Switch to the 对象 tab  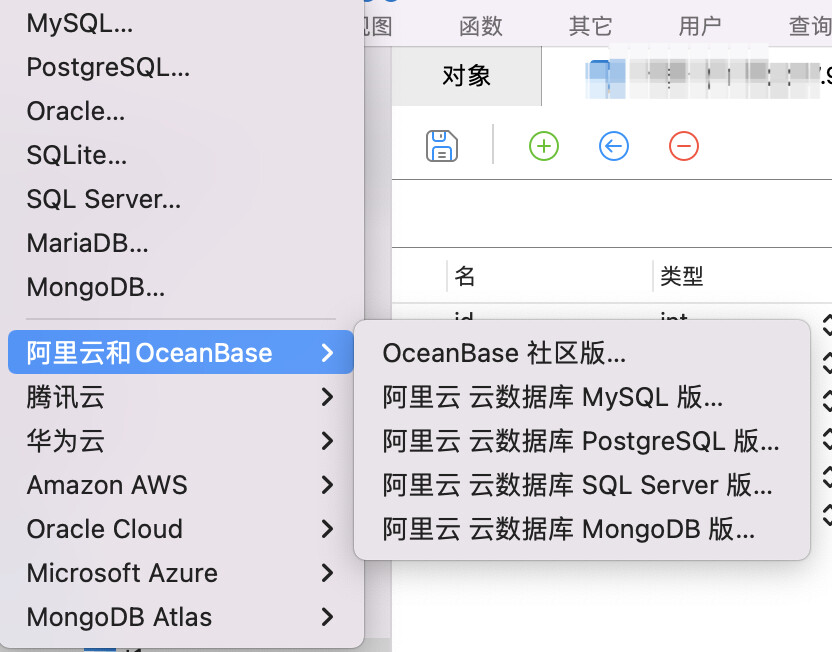pos(466,76)
